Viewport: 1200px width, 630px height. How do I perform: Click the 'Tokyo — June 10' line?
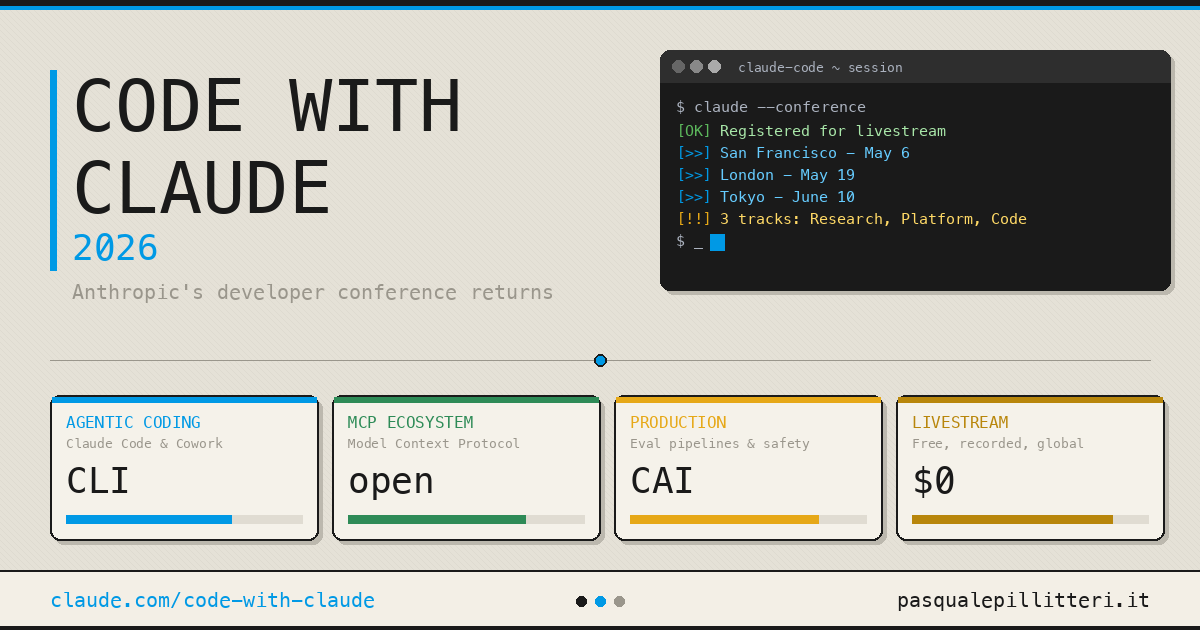[x=787, y=197]
